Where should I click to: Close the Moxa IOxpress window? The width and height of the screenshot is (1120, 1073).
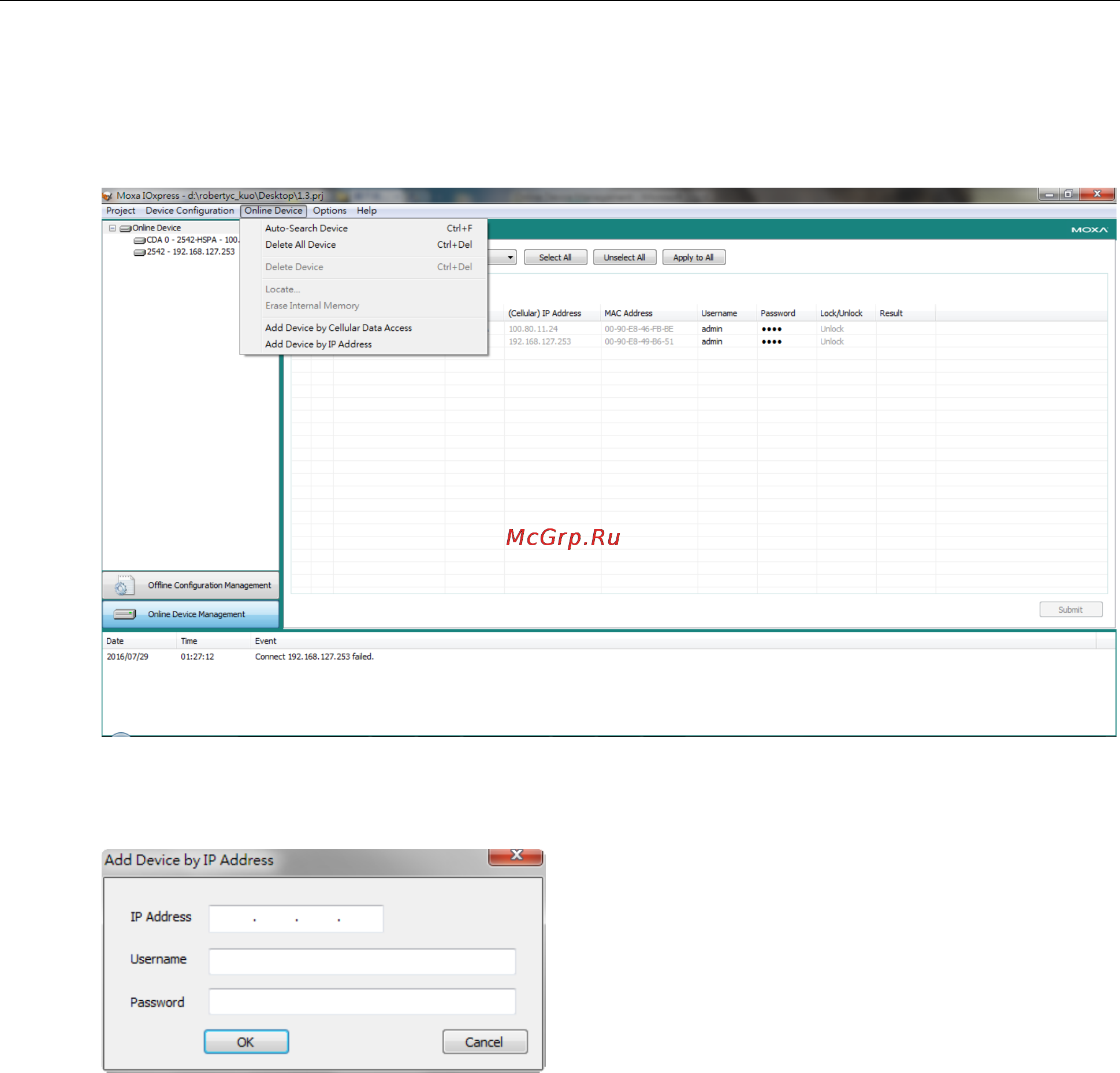1097,195
